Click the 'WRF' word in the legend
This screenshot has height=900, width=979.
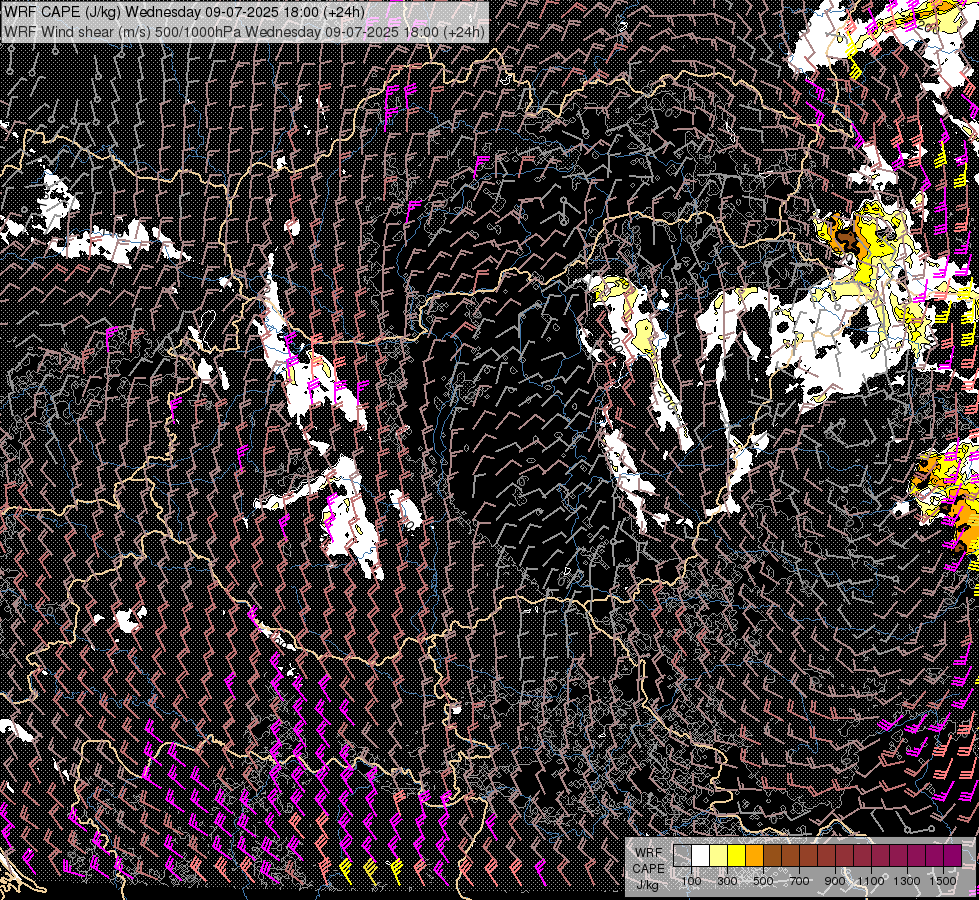coord(649,853)
